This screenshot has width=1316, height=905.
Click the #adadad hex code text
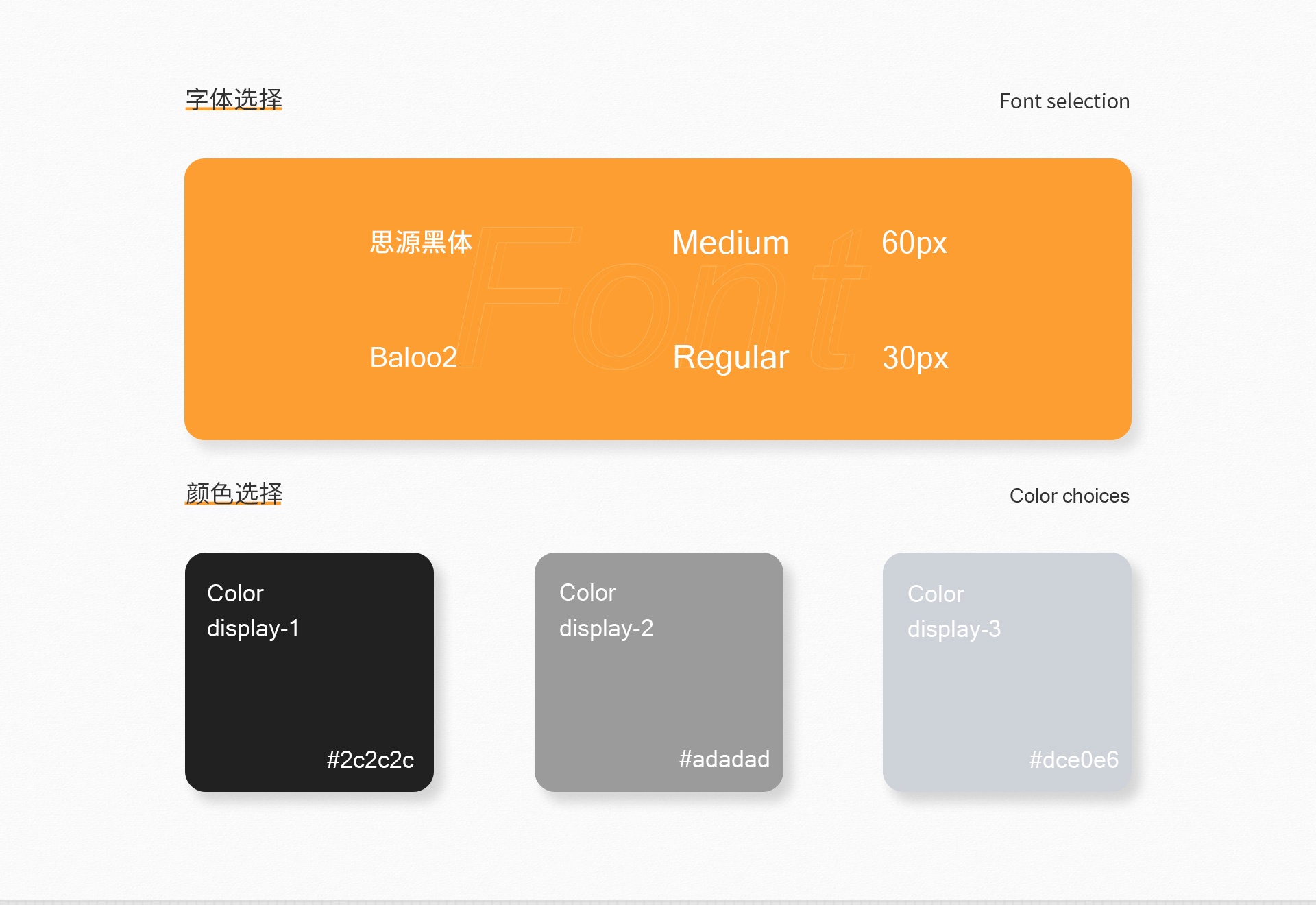tap(724, 759)
